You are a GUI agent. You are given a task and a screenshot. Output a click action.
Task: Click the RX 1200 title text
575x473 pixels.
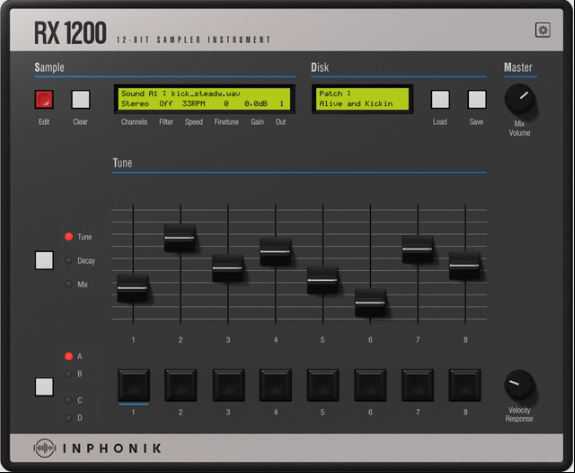[70, 33]
